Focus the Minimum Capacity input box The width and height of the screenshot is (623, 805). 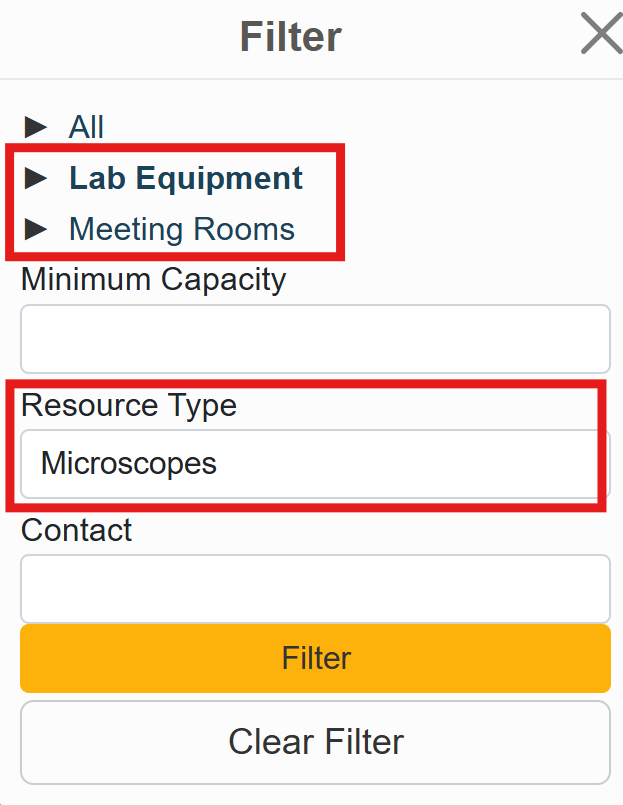coord(315,339)
